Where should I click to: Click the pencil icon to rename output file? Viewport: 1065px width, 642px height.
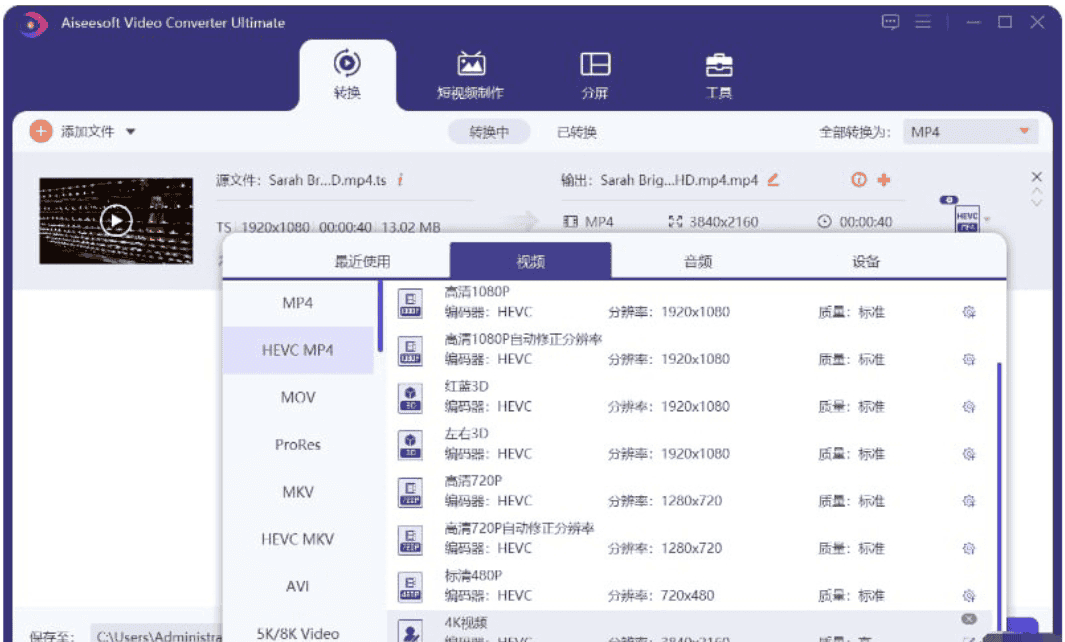[x=773, y=180]
